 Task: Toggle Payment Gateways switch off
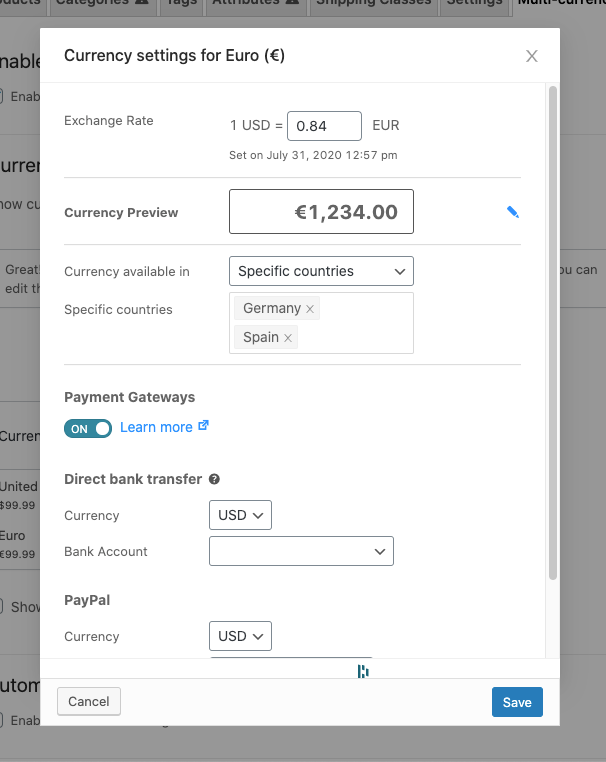(88, 428)
